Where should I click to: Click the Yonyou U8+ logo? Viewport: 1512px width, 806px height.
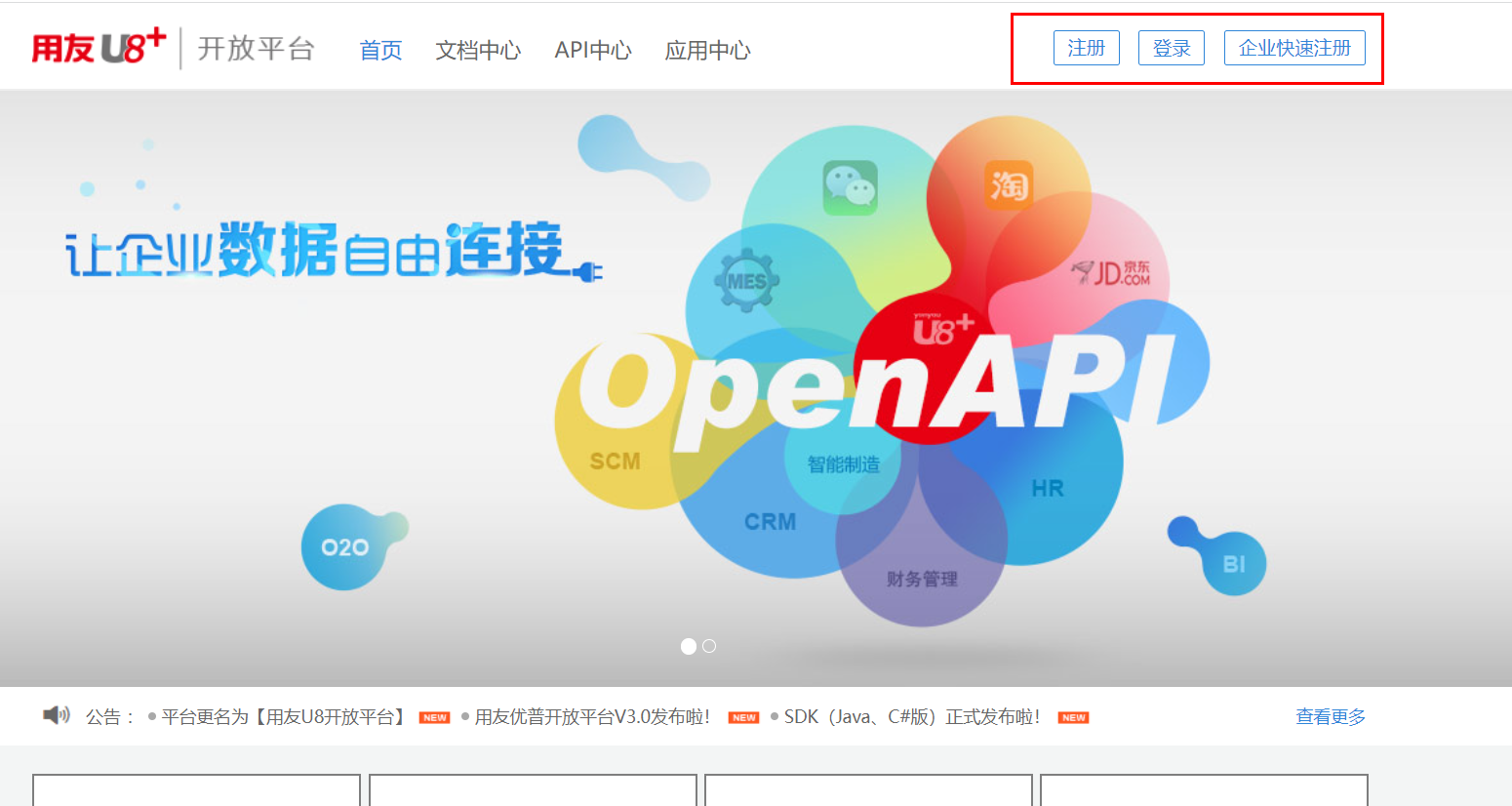click(x=99, y=48)
